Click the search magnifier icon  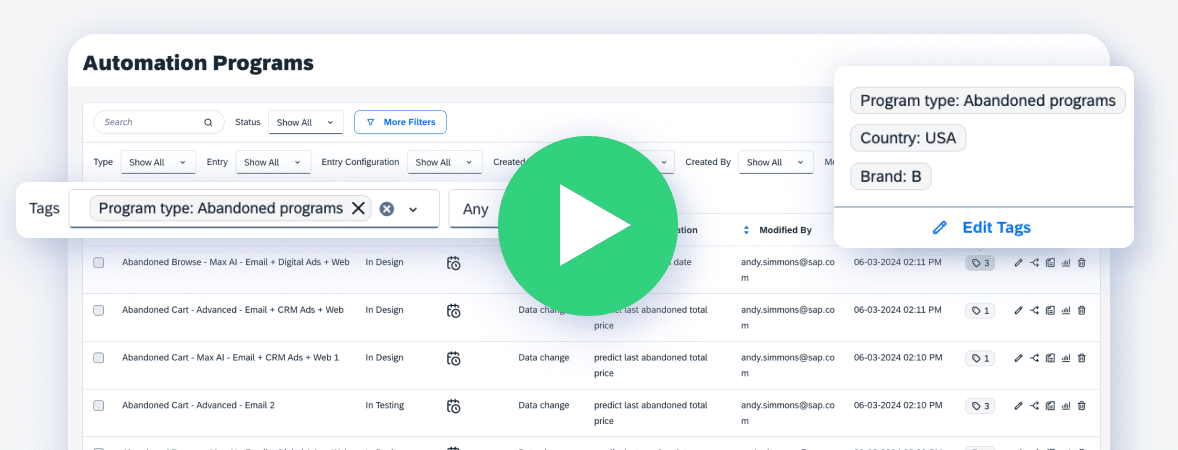(x=208, y=122)
